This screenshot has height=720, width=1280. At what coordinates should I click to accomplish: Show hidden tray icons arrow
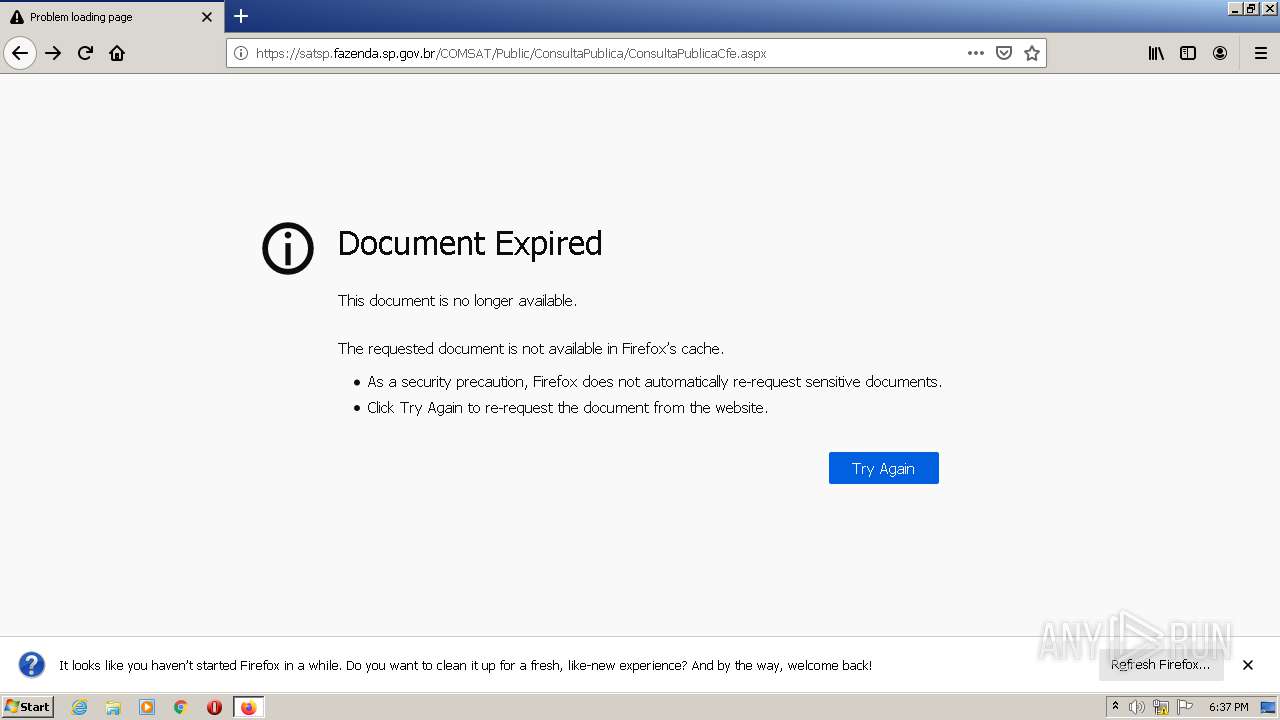(x=1116, y=707)
